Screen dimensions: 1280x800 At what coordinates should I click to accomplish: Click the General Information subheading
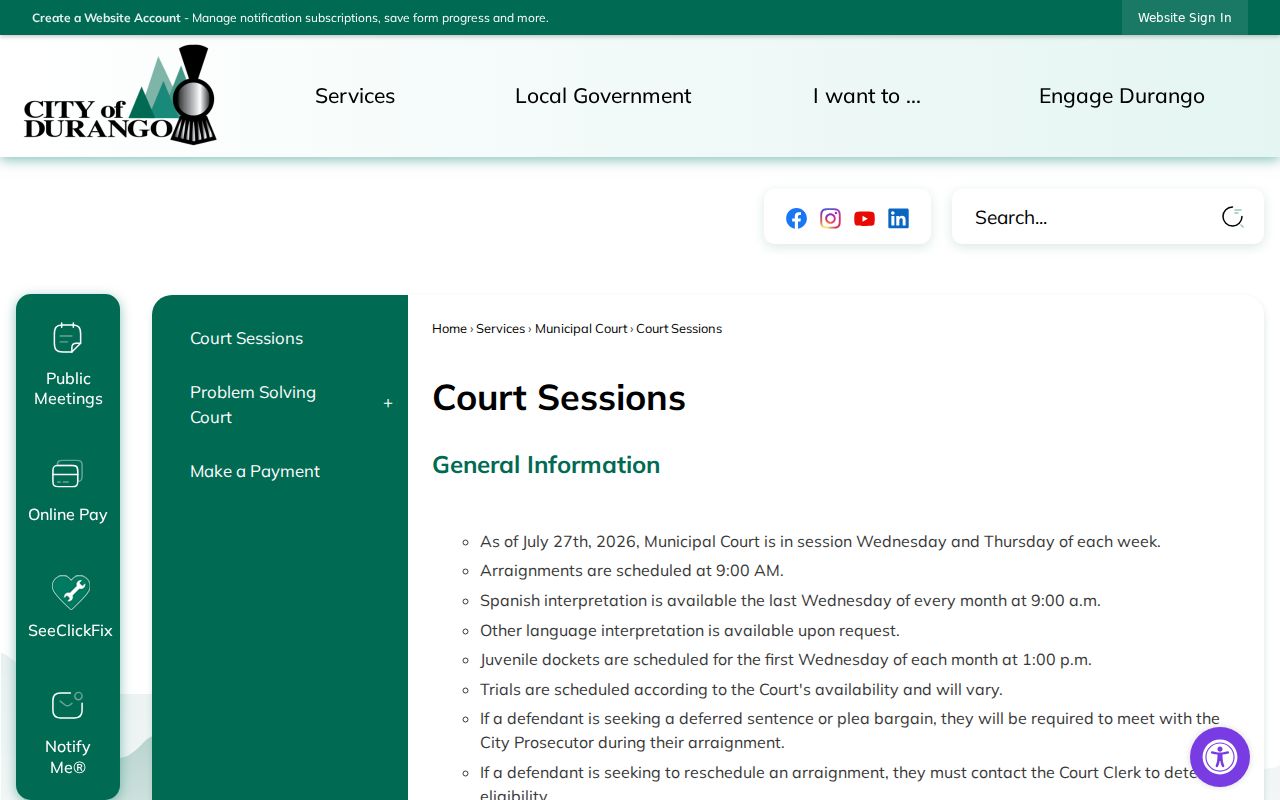pyautogui.click(x=546, y=465)
